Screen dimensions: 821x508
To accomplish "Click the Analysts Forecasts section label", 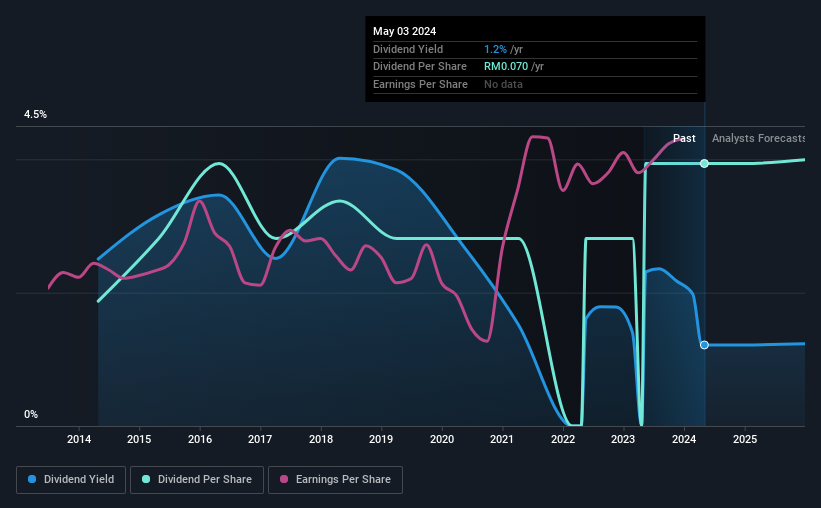I will pos(758,138).
